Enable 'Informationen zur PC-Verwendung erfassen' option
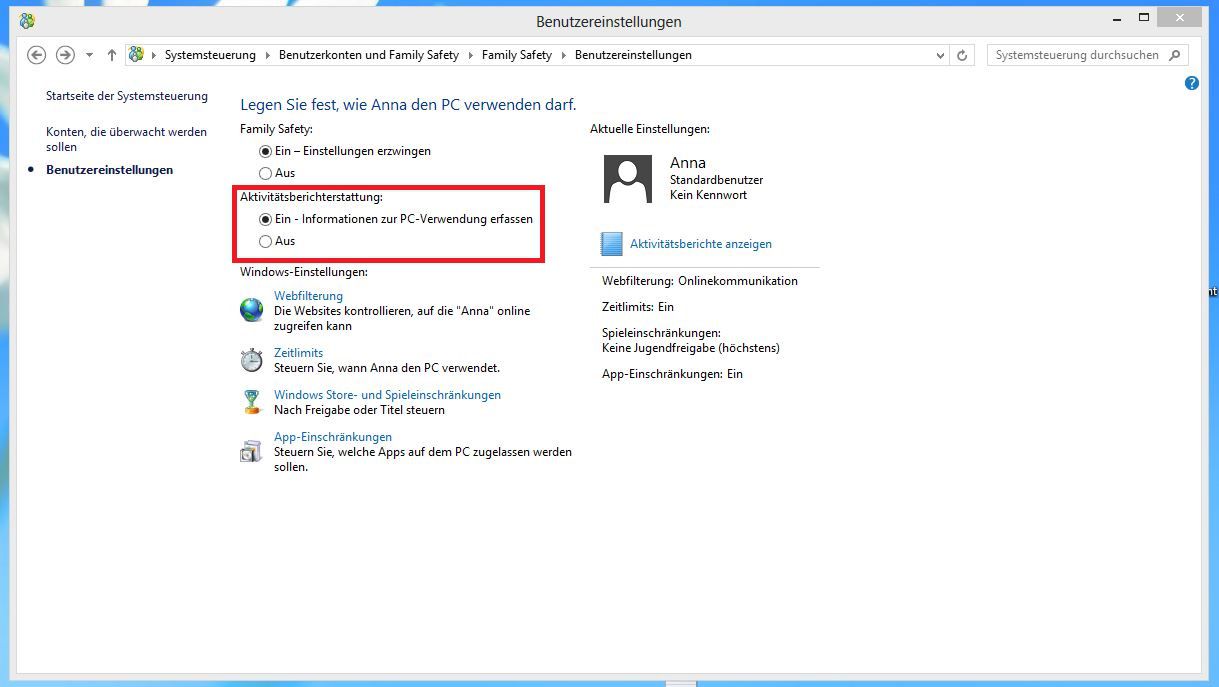Screen dimensions: 1219x687 point(265,219)
